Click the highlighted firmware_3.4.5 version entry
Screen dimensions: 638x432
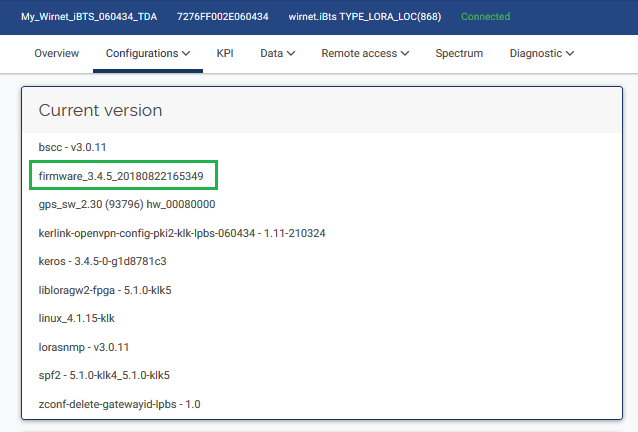(x=121, y=176)
